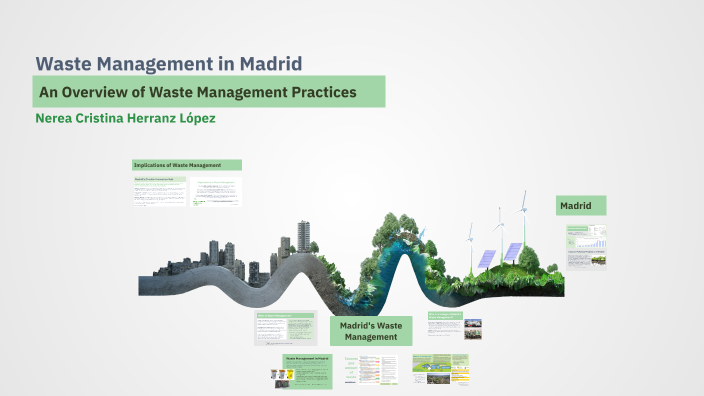
Task: Click the author name Nerea Cristina Herranz López
Action: (125, 118)
